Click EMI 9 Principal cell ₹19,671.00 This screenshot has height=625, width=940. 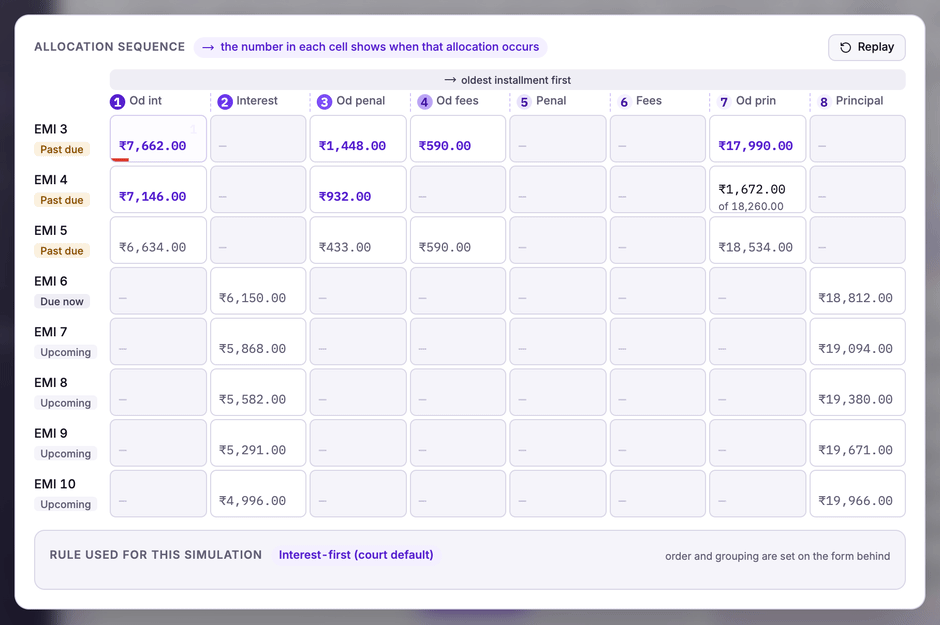click(x=858, y=443)
